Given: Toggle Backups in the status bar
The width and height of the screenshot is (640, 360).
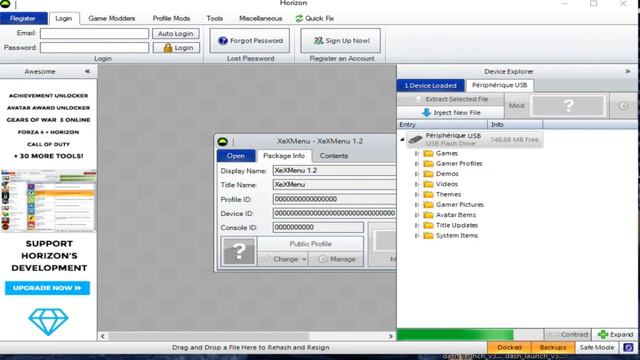Looking at the screenshot, I should [x=553, y=347].
